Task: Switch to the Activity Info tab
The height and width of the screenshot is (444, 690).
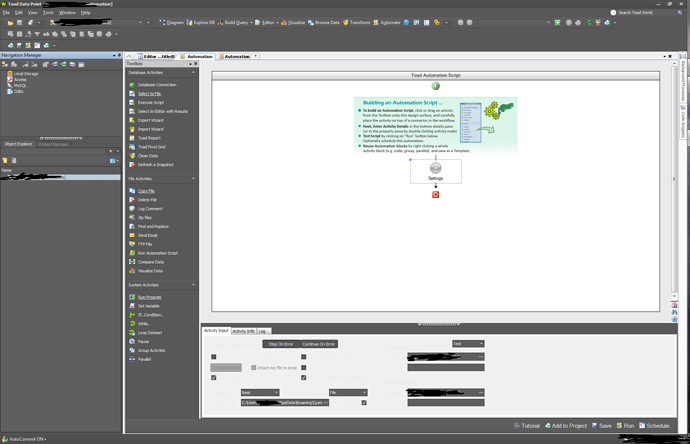Action: click(x=243, y=331)
